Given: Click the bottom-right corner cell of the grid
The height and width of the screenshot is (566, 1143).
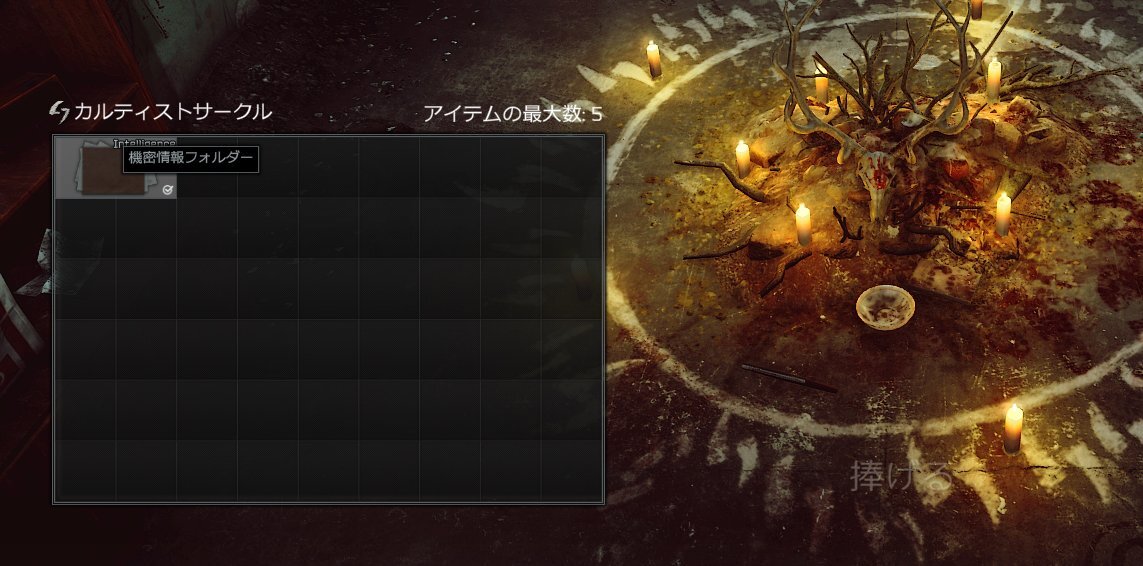Looking at the screenshot, I should (572, 470).
